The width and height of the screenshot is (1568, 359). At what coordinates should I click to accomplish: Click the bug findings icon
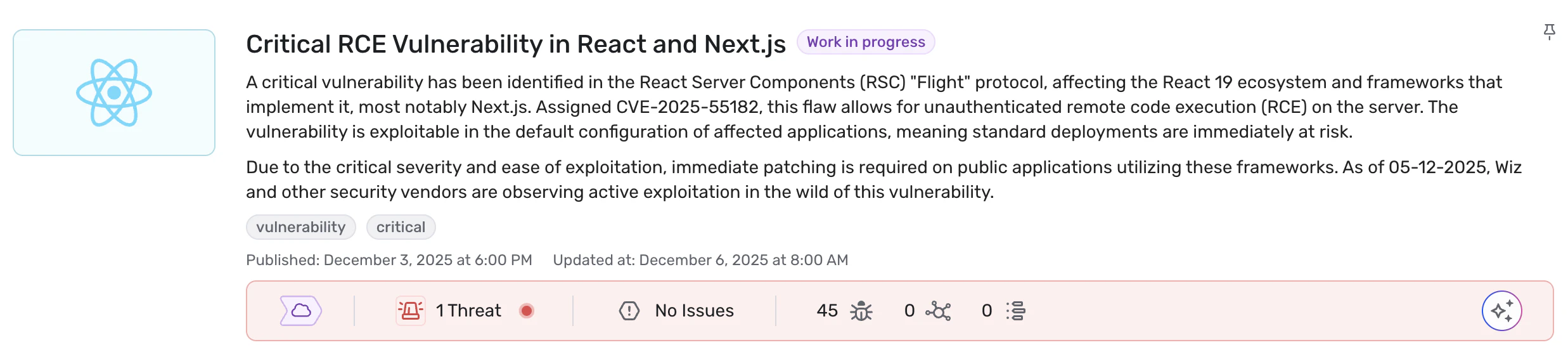tap(861, 311)
